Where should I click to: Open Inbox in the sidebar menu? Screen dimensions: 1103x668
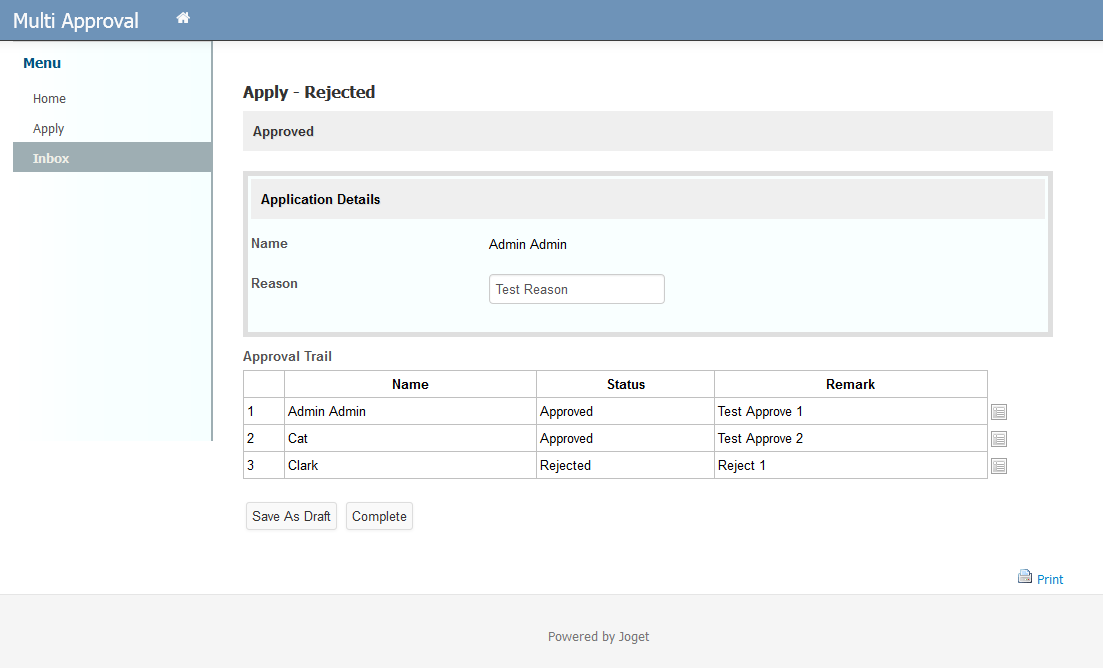(51, 158)
